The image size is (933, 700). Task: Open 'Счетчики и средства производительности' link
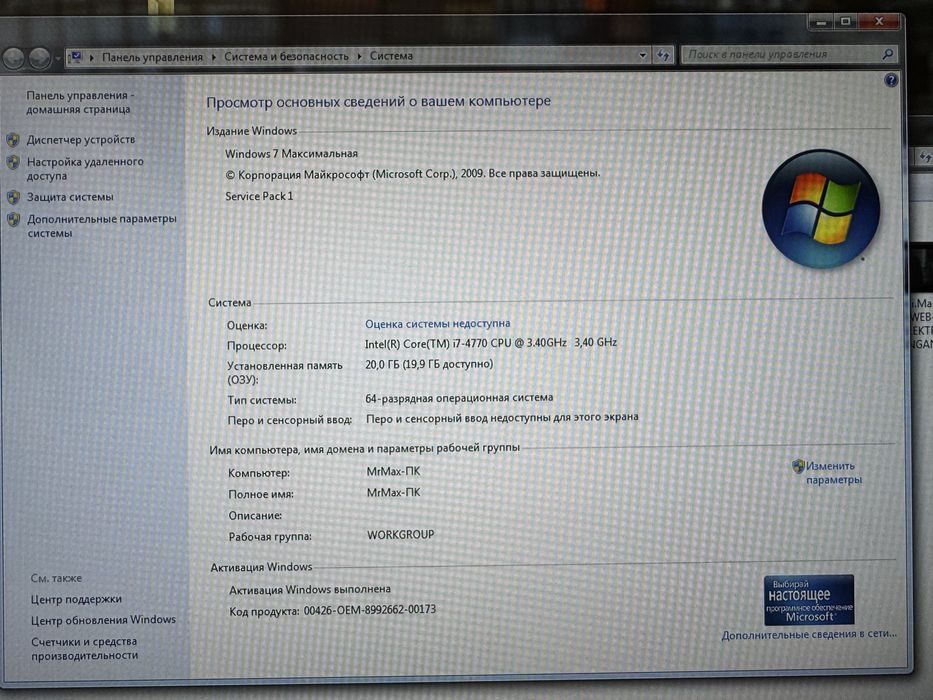pyautogui.click(x=84, y=648)
